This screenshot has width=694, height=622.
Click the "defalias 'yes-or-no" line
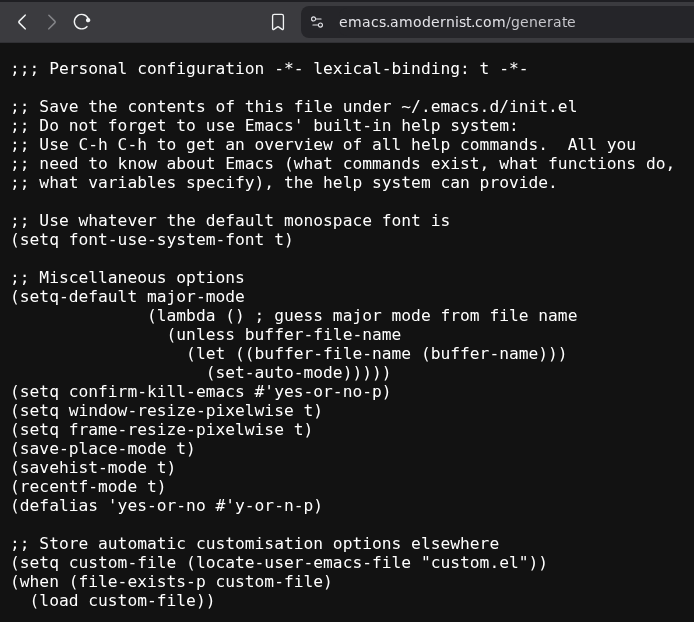[166, 506]
